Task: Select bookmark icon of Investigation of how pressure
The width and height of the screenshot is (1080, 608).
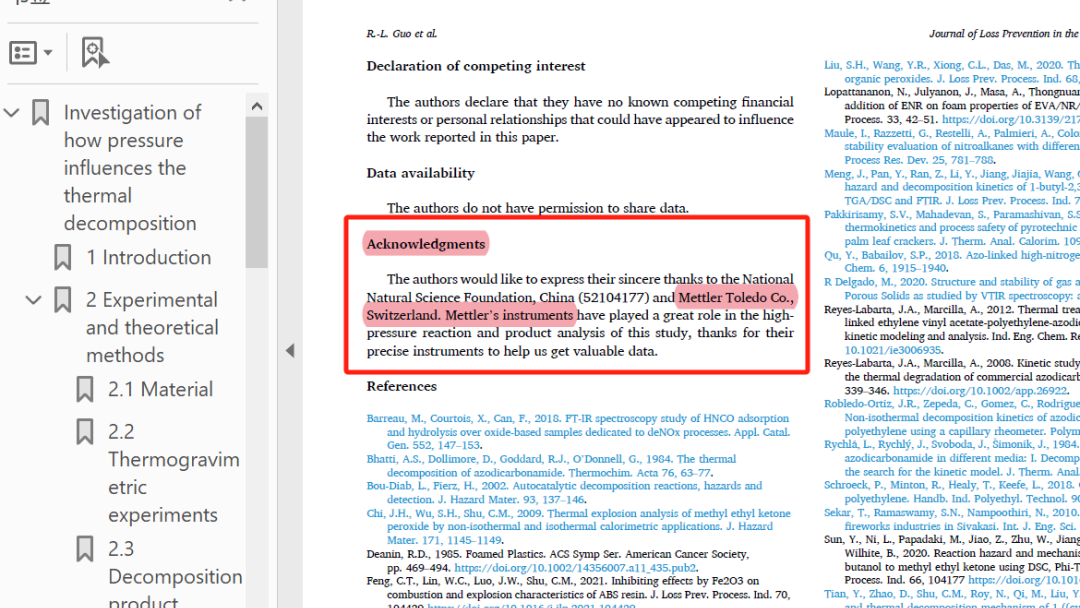Action: click(x=41, y=112)
